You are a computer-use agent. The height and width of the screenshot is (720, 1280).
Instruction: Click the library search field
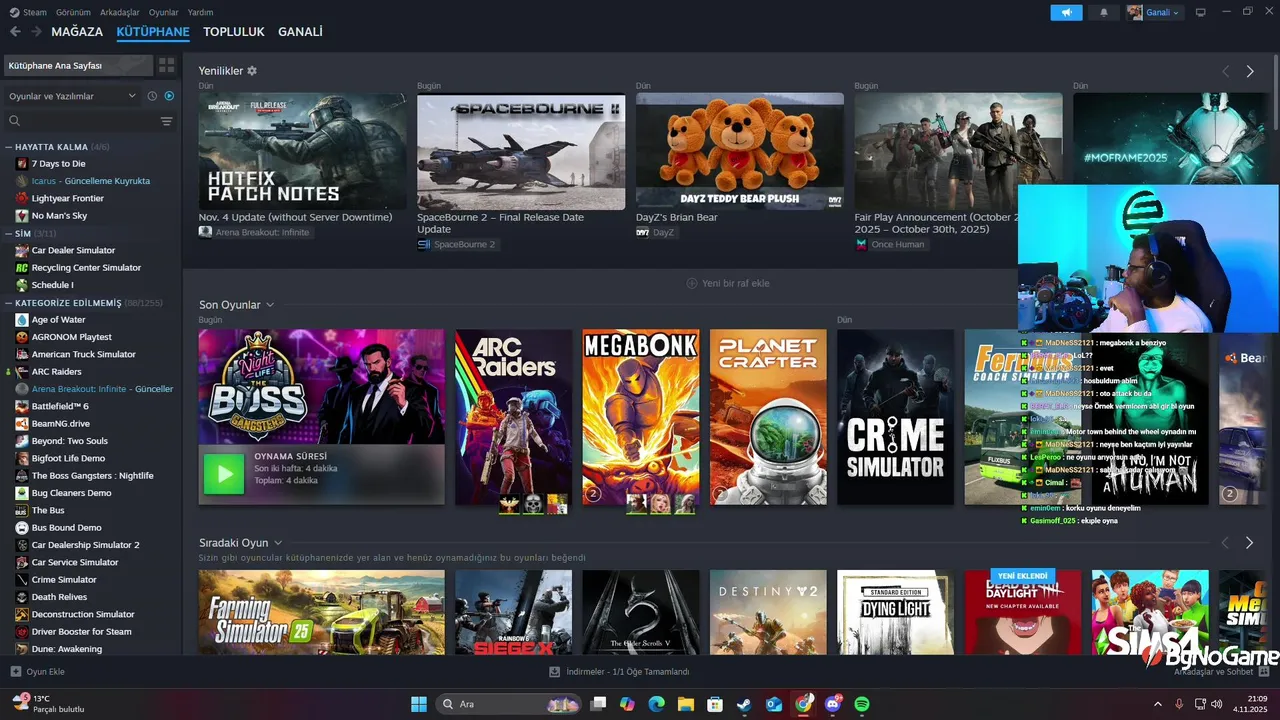(82, 121)
